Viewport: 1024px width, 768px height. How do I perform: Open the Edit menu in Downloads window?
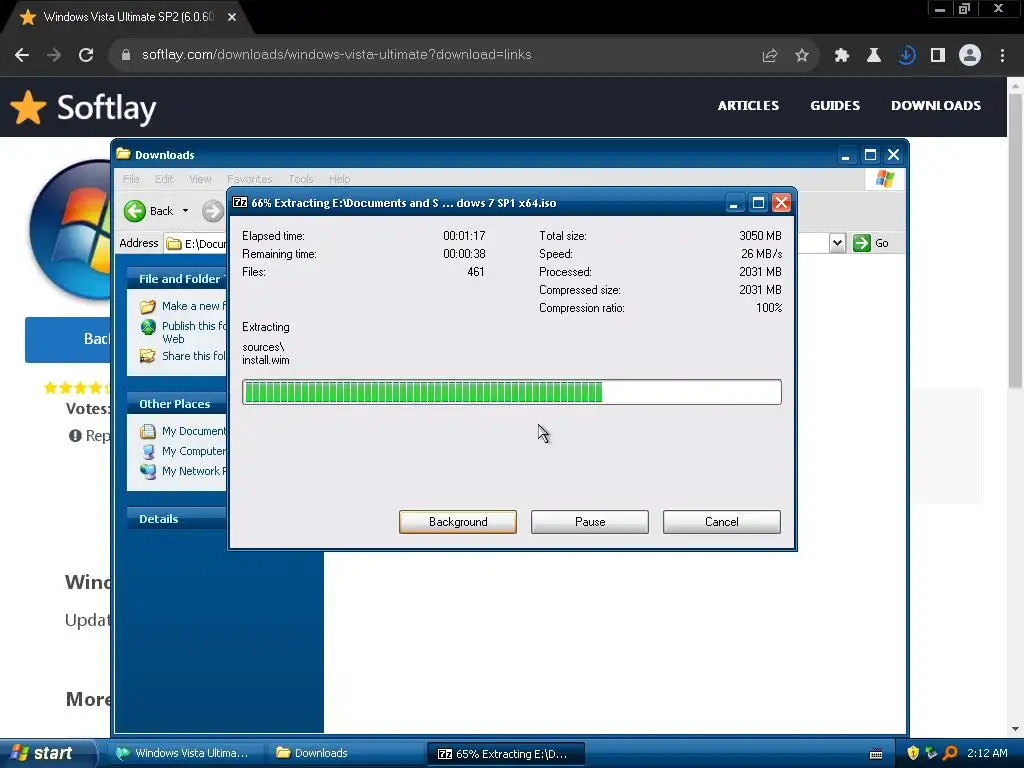click(x=164, y=179)
